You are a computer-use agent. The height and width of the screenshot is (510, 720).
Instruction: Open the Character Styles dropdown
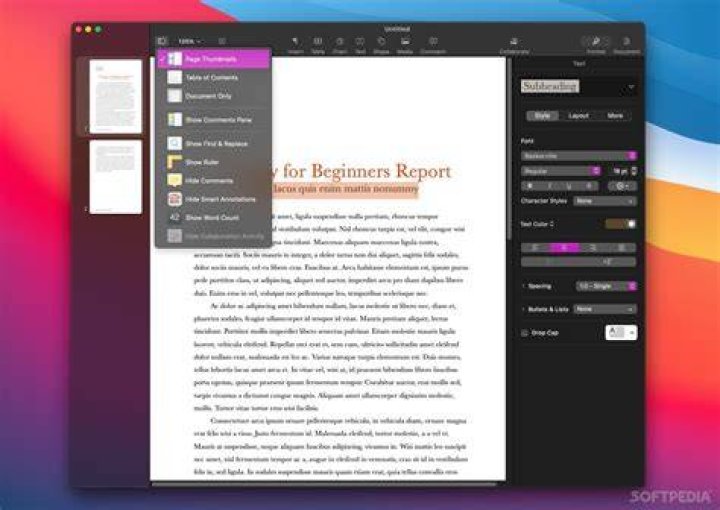point(605,201)
